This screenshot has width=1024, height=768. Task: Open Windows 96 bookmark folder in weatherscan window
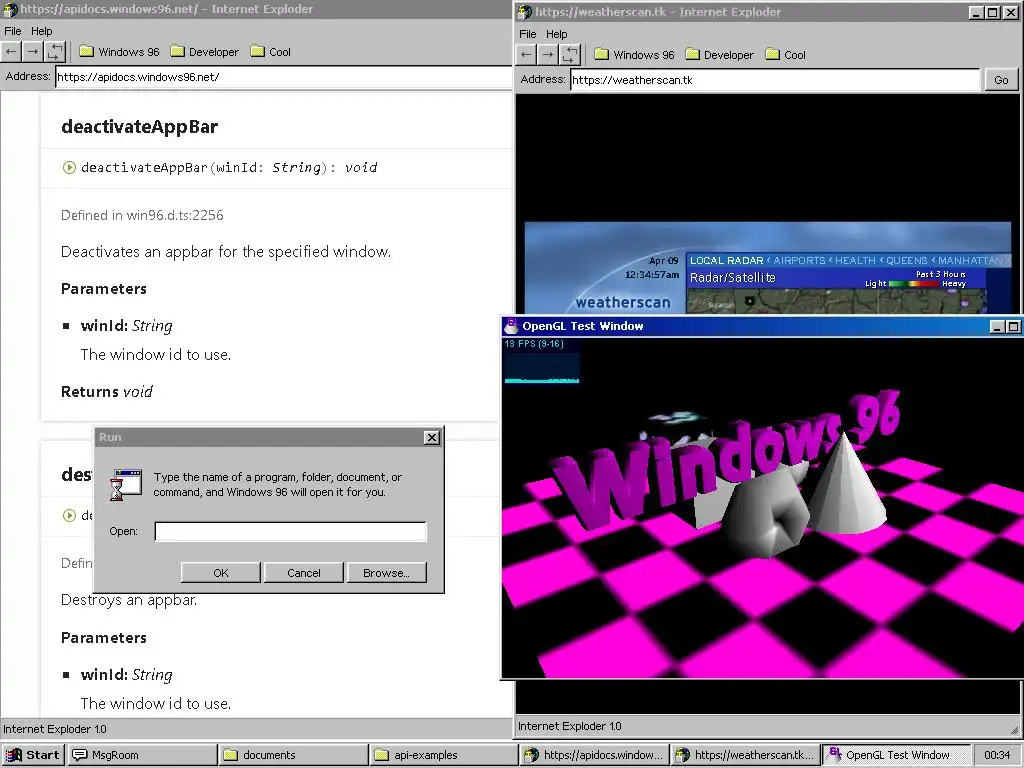pos(634,55)
